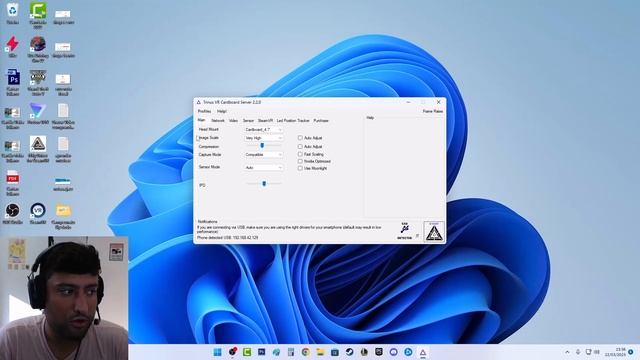Image resolution: width=640 pixels, height=360 pixels.
Task: Minimize the Trinus VR server window
Action: pos(409,102)
